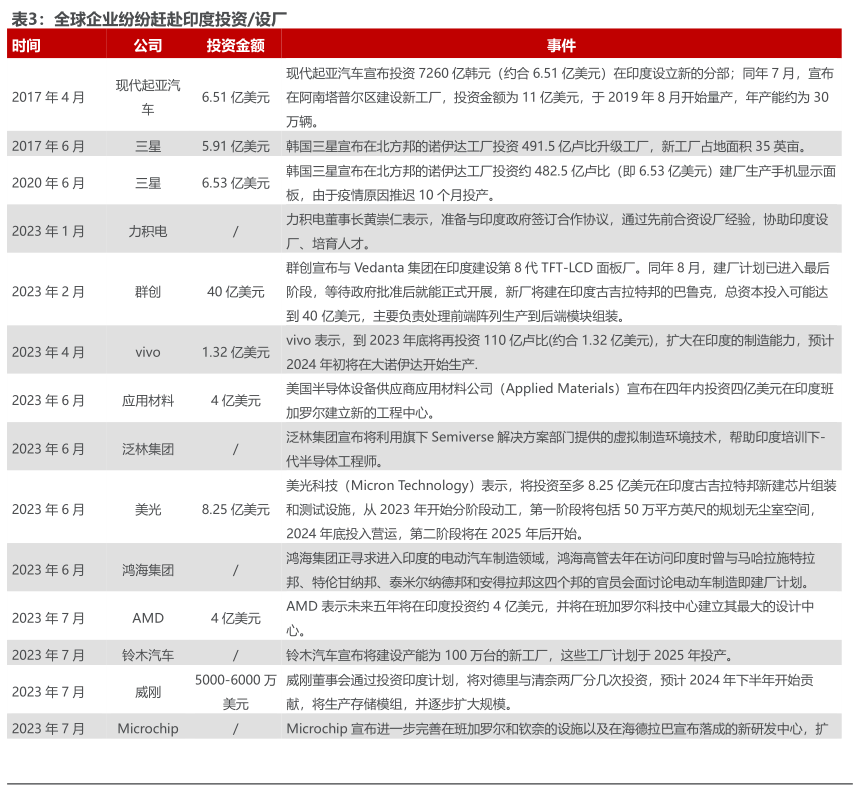Select the company cell "美光"
Image resolution: width=866 pixels, height=792 pixels.
pos(148,509)
